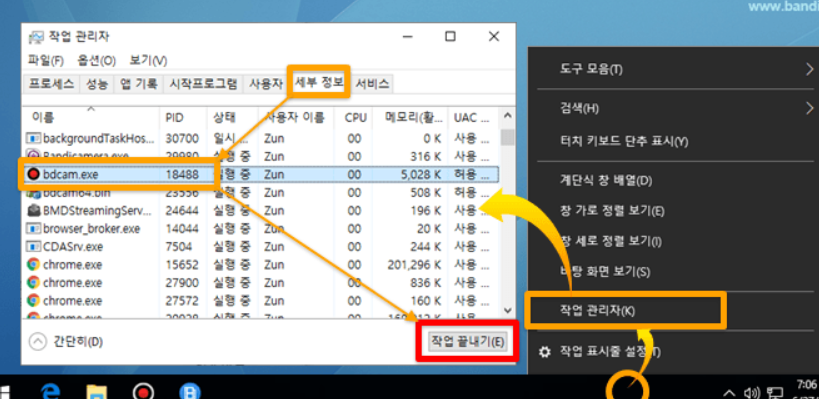
Task: Switch to the 시작프로그램 tab
Action: (x=203, y=84)
